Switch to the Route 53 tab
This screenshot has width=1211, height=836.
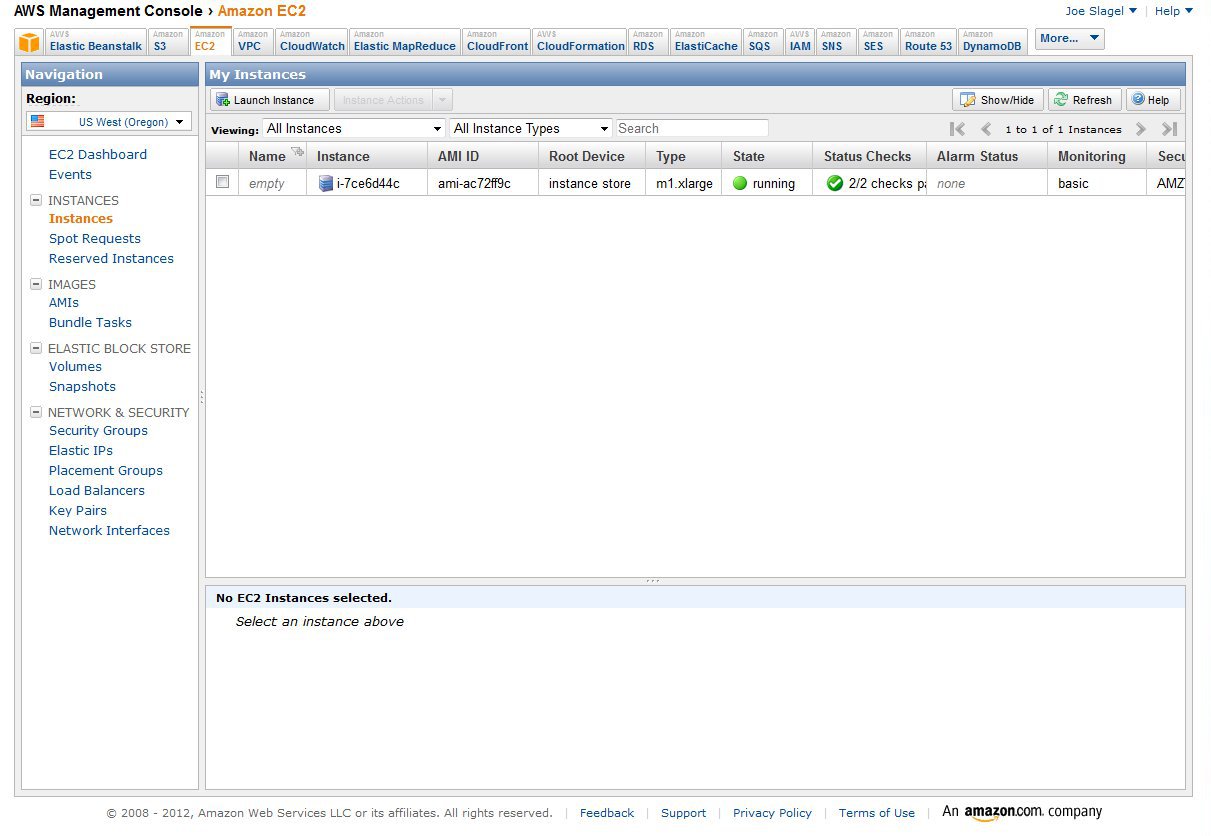point(929,42)
